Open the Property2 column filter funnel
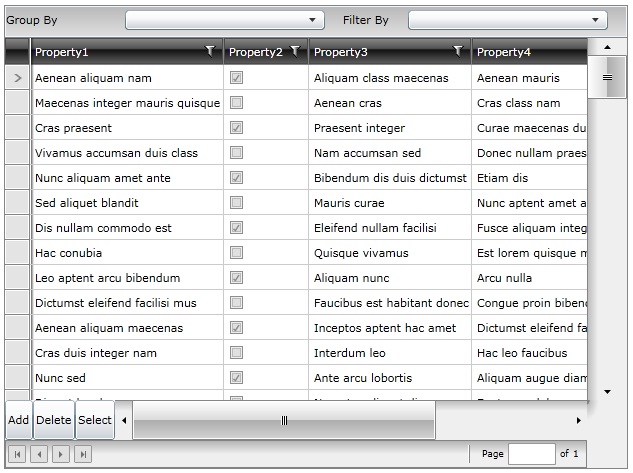This screenshot has height=473, width=633. pyautogui.click(x=296, y=51)
